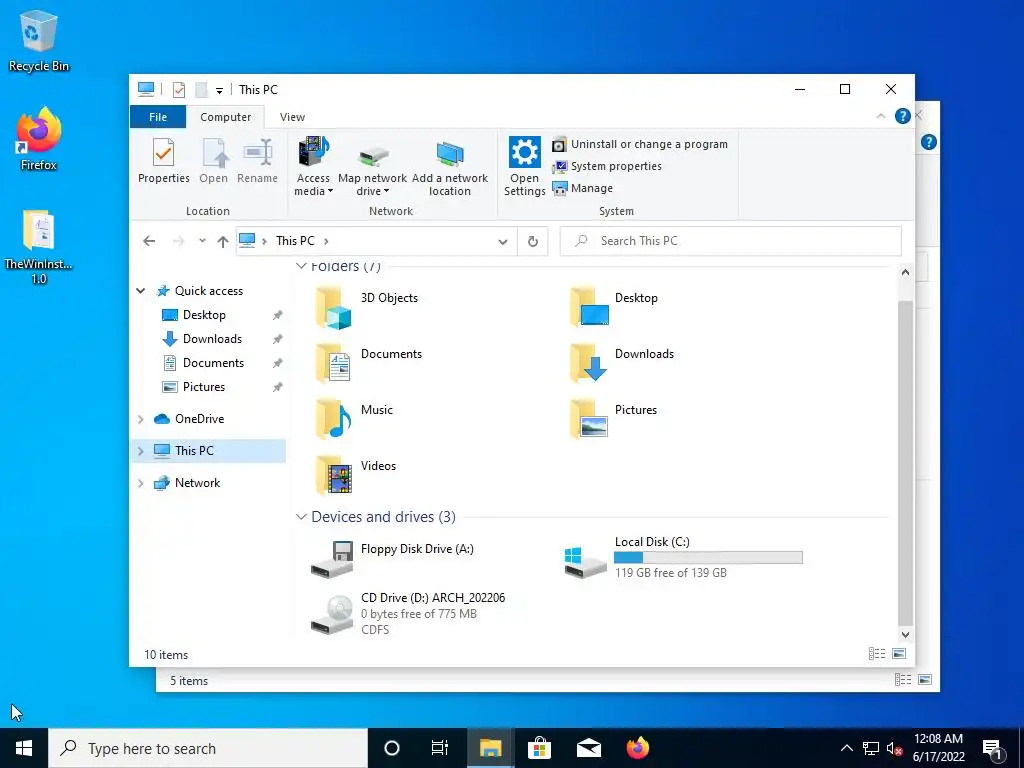Screen dimensions: 1024x768
Task: Click scrollbar down arrow in file pane
Action: [x=905, y=634]
